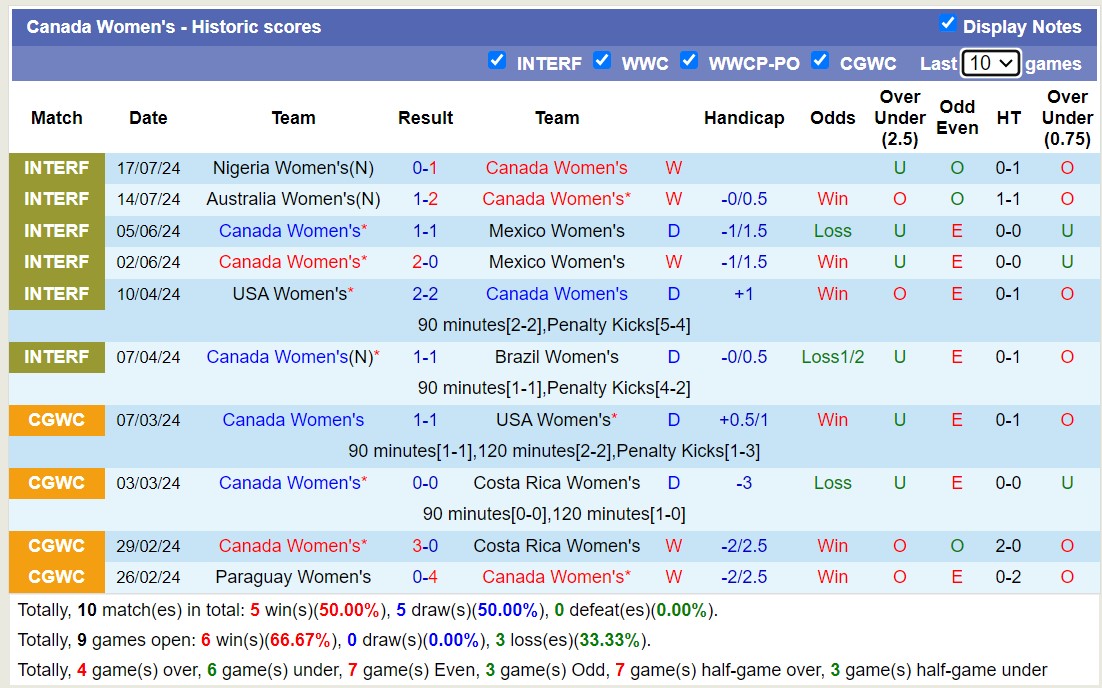
Task: Click the 2-0 result against Mexico Women's
Action: click(425, 262)
